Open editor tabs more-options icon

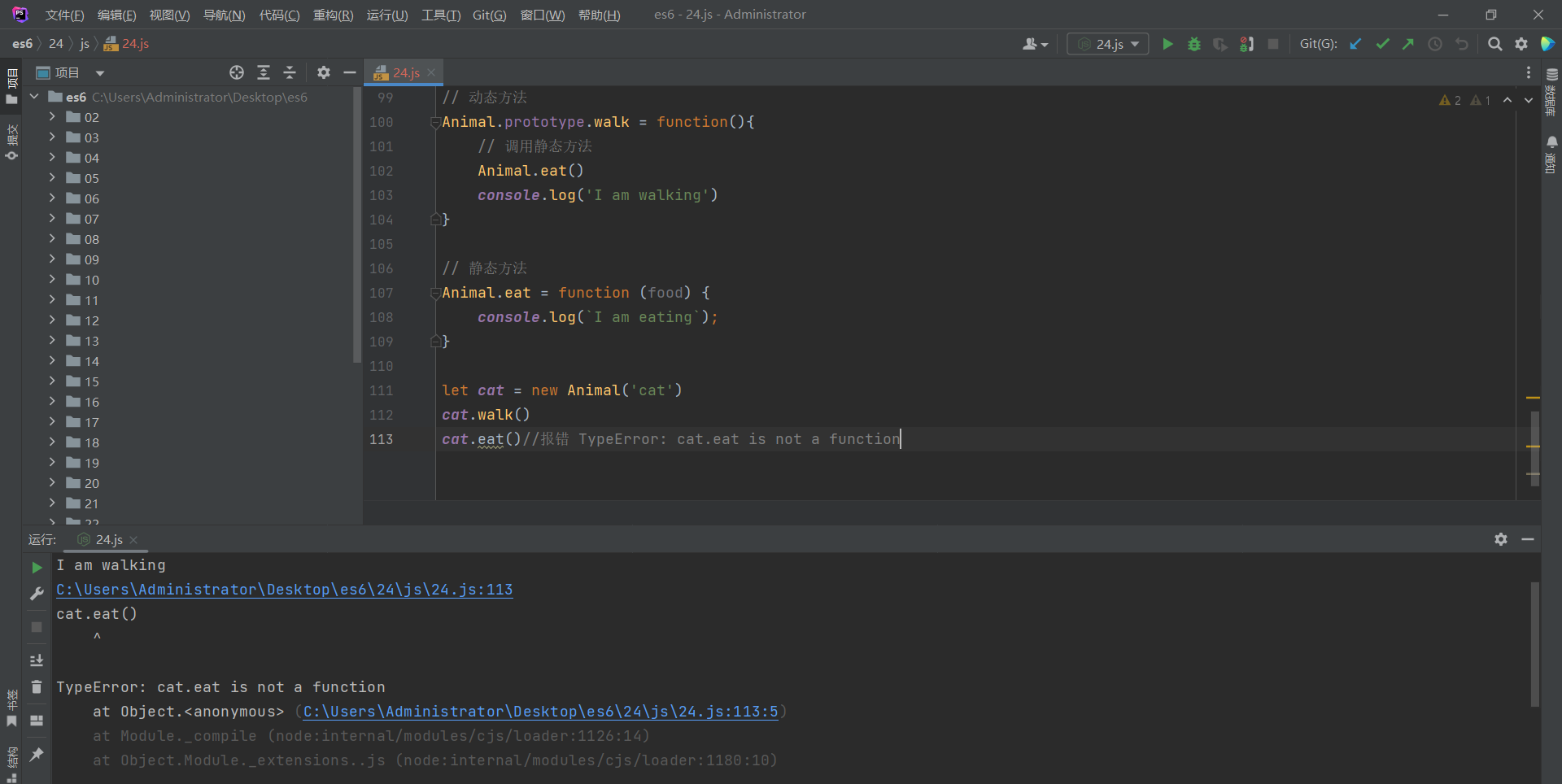(1529, 72)
